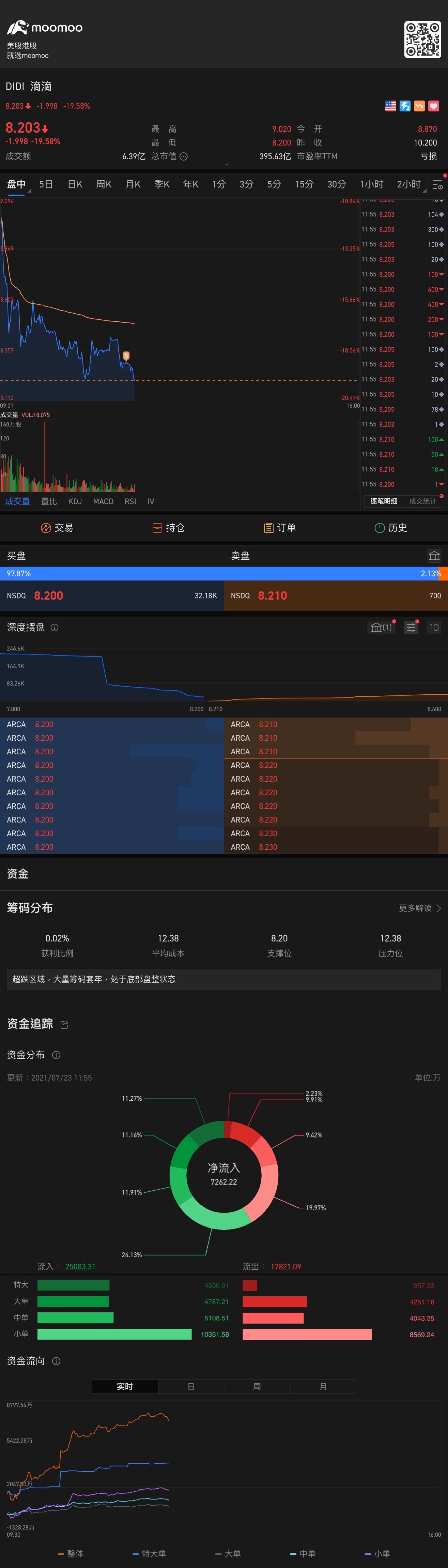Image resolution: width=448 pixels, height=1568 pixels.
Task: Tap the 平均成本 12.38 value
Action: (x=168, y=938)
